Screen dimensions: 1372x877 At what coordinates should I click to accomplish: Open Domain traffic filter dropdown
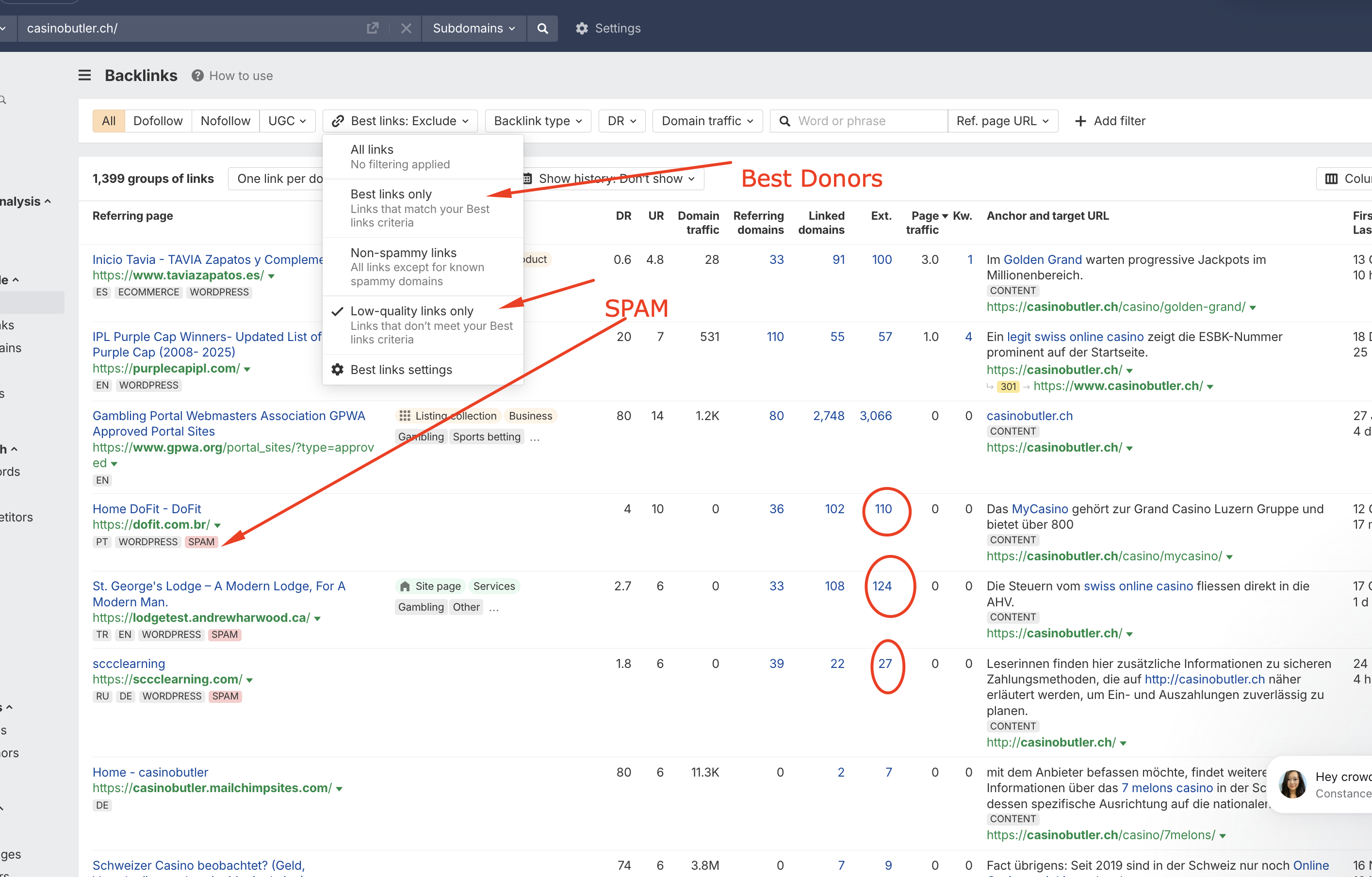pyautogui.click(x=707, y=121)
